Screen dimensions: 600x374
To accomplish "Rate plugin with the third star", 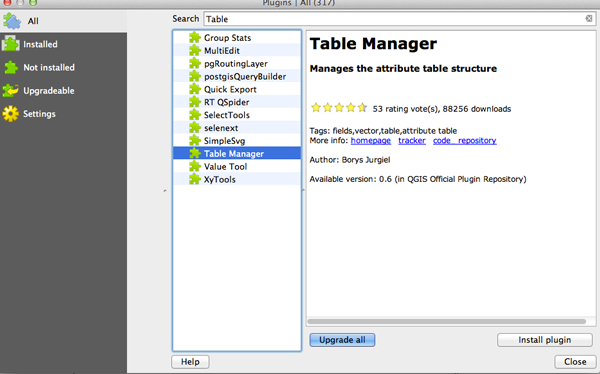I will coord(339,108).
